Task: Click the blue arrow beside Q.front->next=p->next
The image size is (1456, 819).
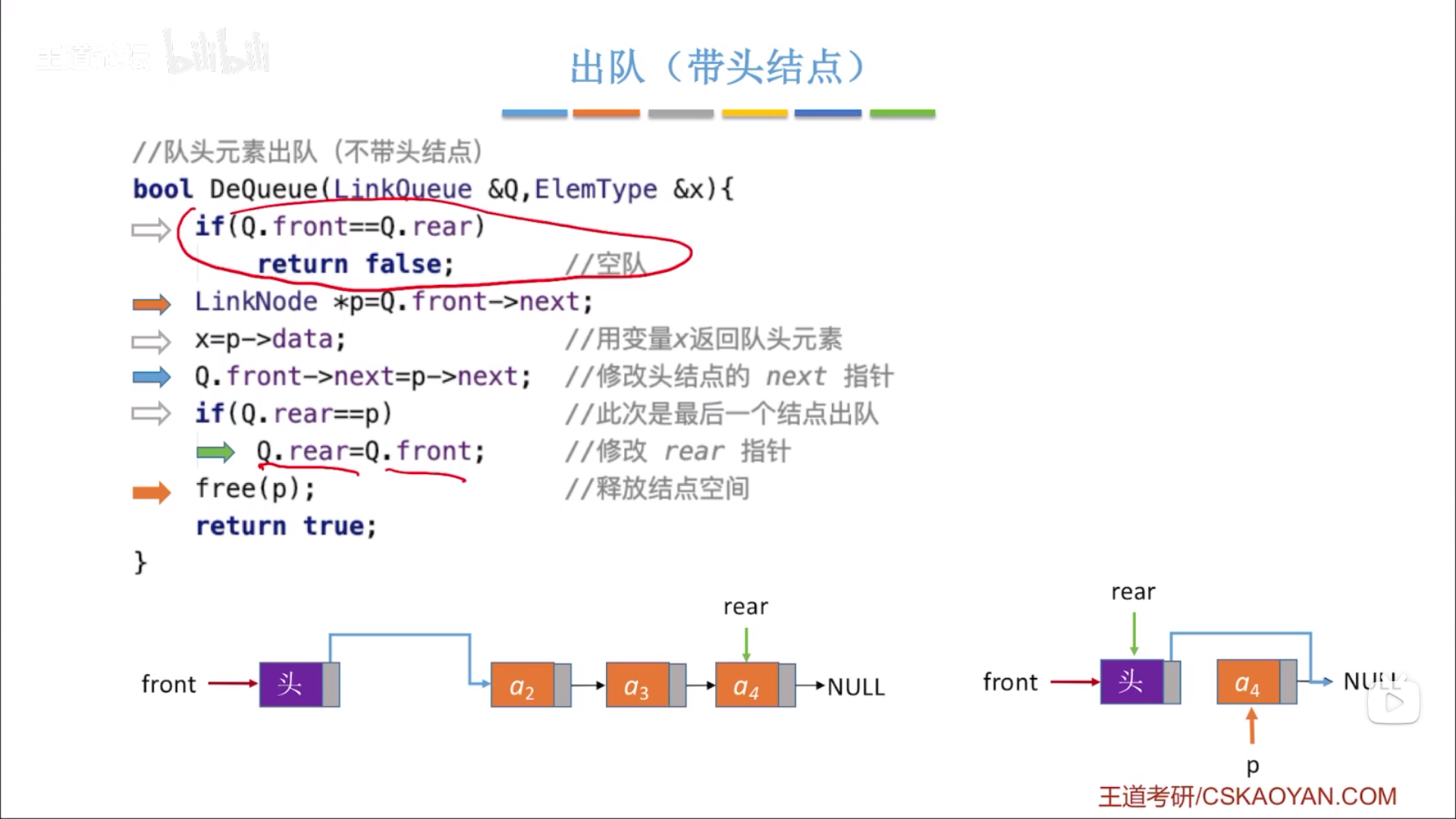Action: (152, 377)
